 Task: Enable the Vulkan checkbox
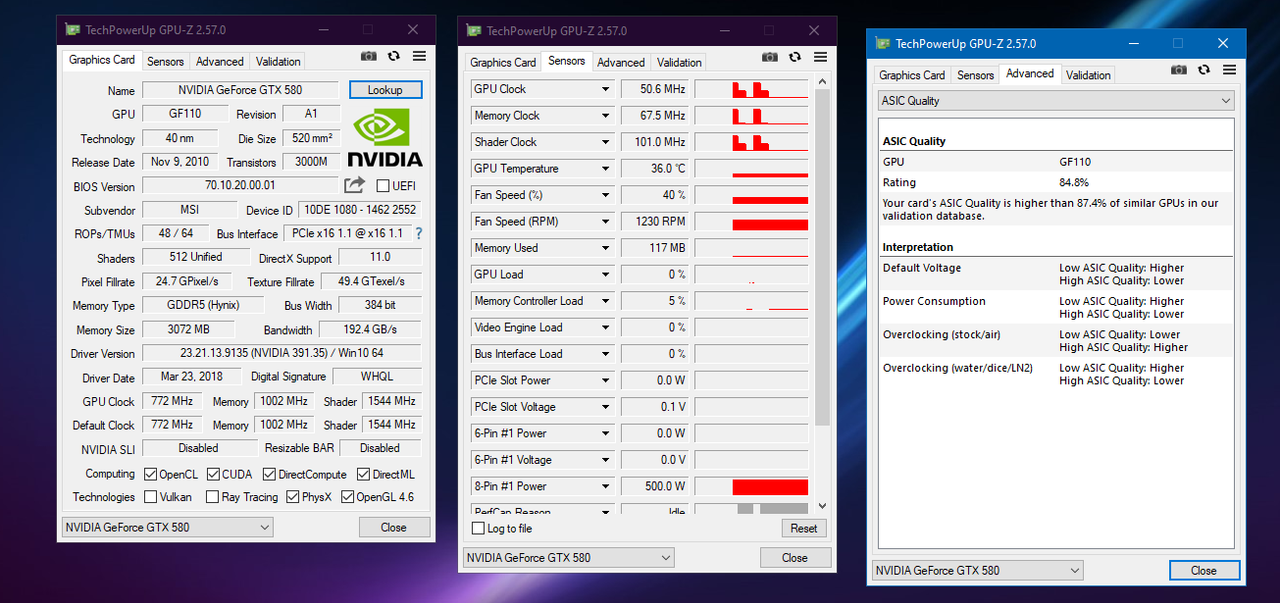tap(150, 497)
